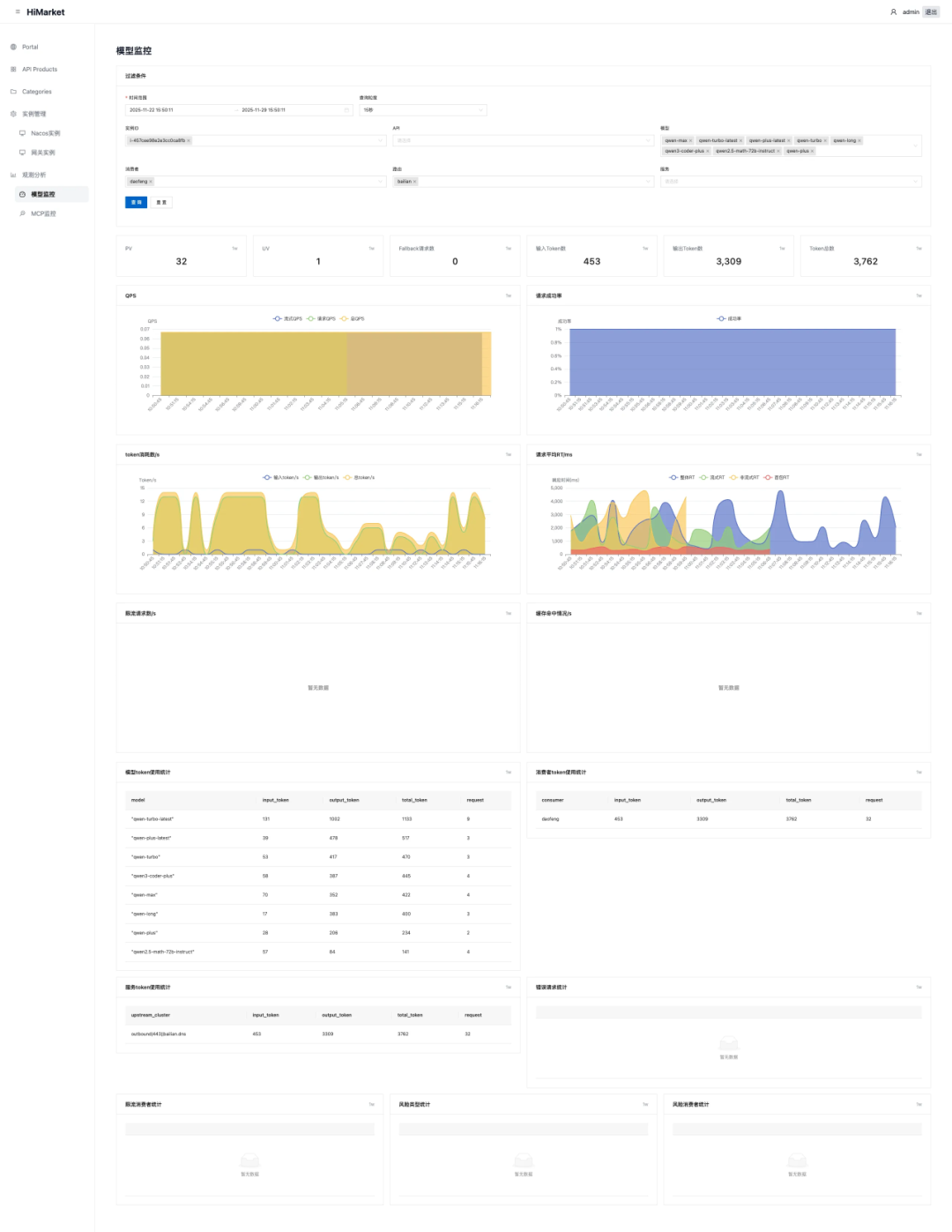The width and height of the screenshot is (952, 1232).
Task: Click the admin user icon
Action: [893, 12]
